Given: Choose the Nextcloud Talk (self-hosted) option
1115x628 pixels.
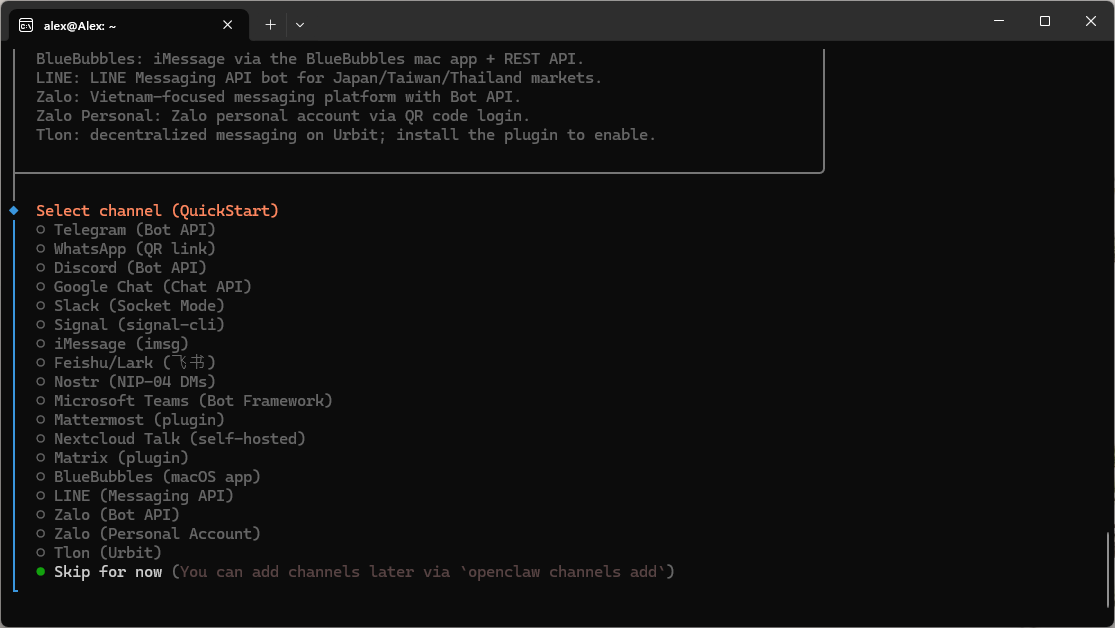Looking at the screenshot, I should (41, 439).
